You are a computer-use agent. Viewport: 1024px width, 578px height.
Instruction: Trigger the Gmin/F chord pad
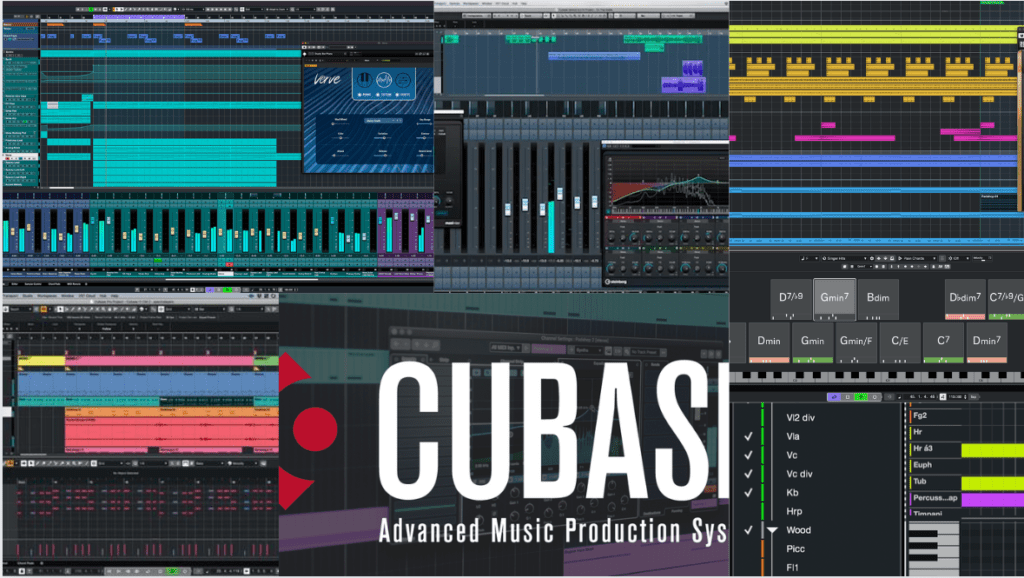coord(856,343)
